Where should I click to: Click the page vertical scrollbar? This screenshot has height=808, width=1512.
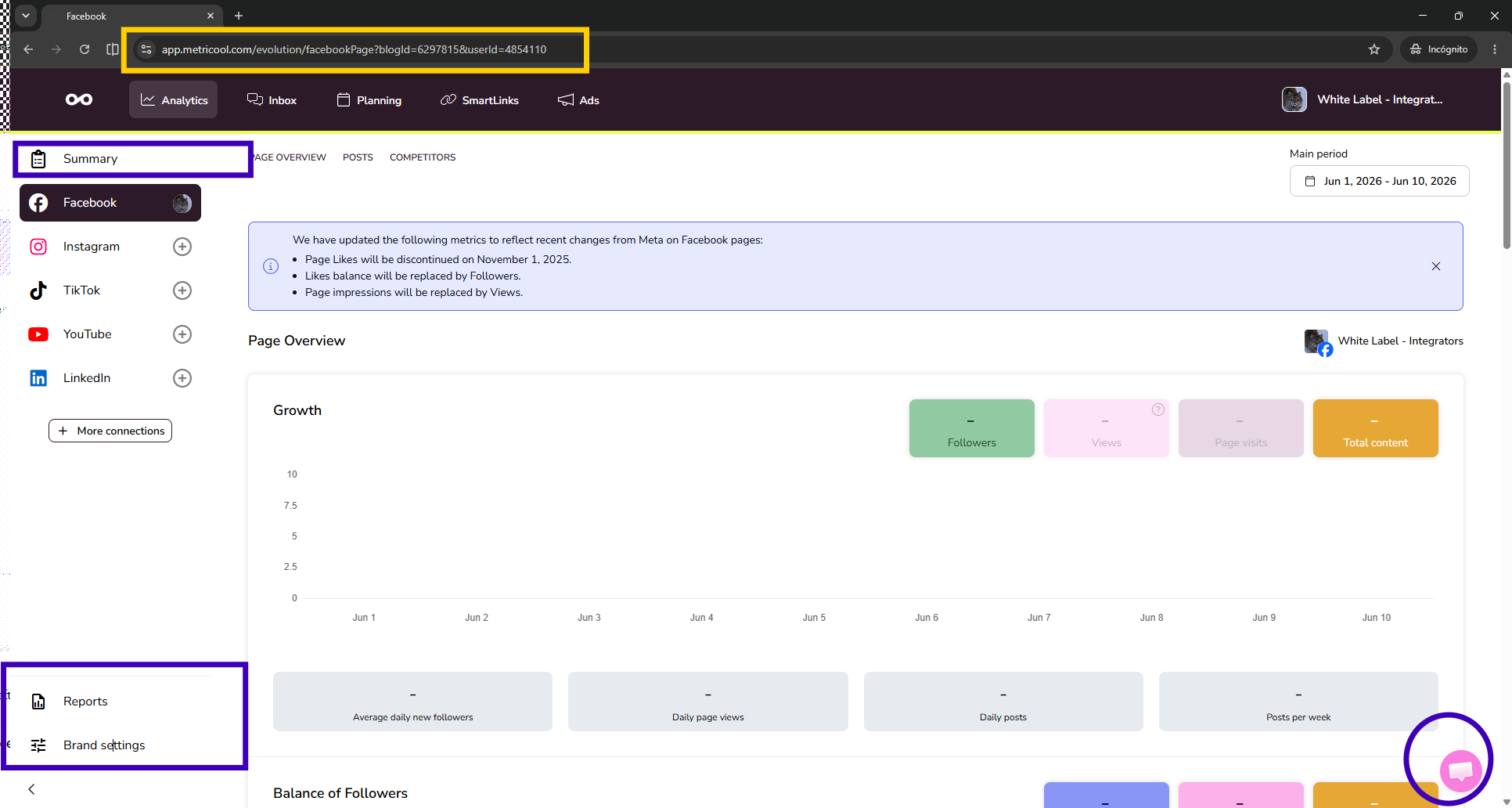(x=1507, y=164)
